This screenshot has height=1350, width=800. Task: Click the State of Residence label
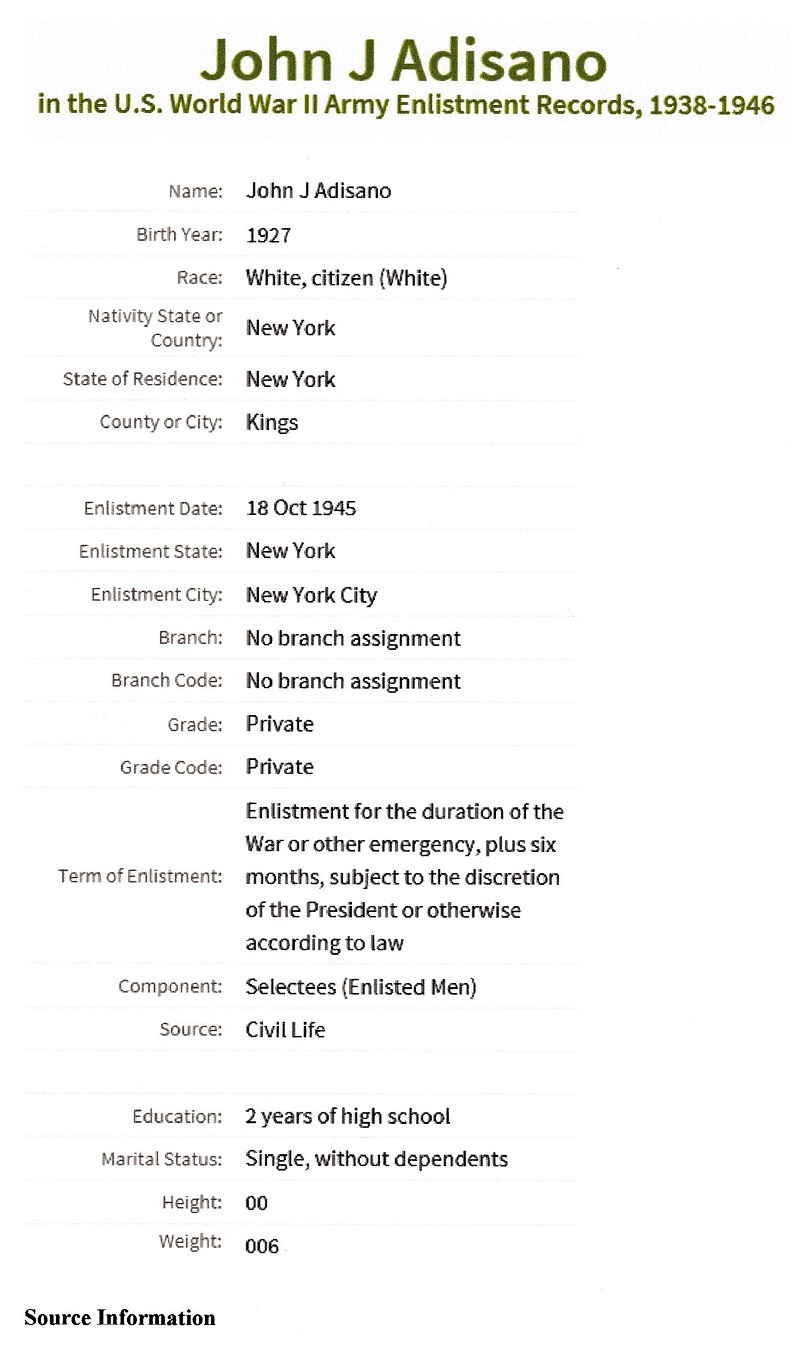[143, 379]
